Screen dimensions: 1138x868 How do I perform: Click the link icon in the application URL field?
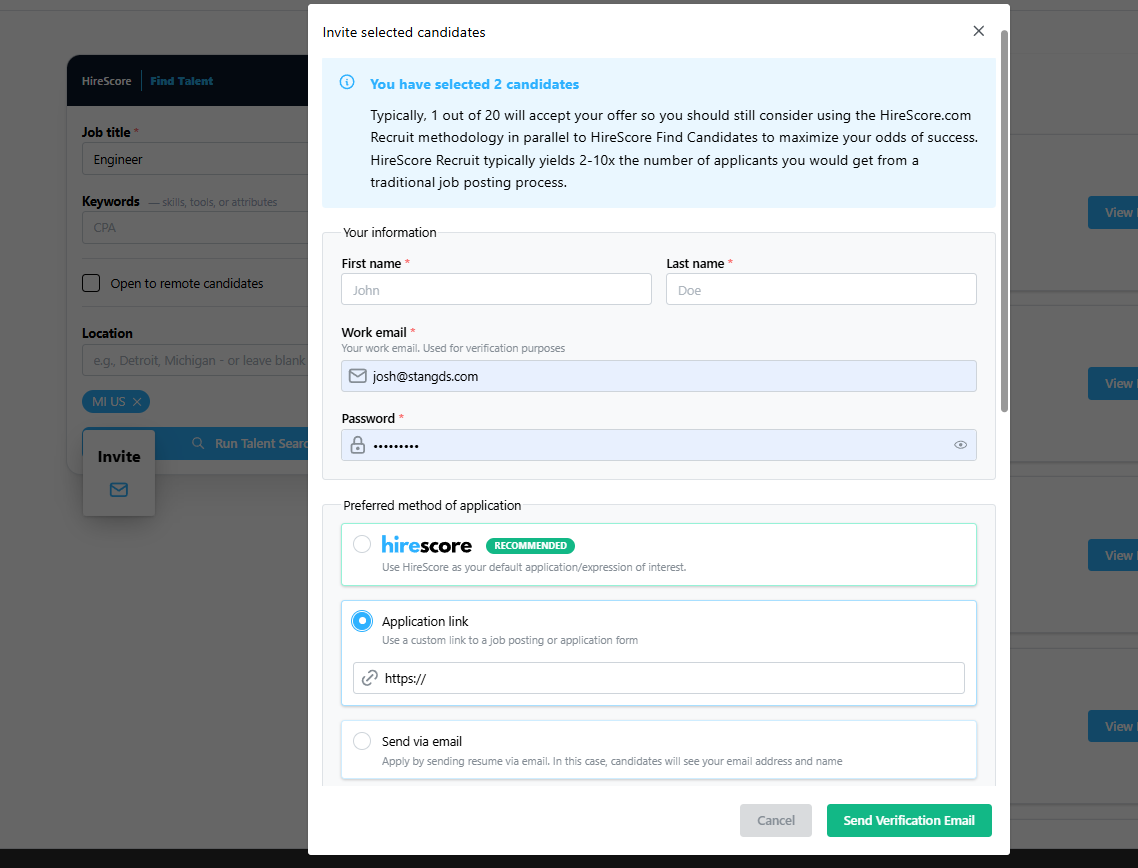pyautogui.click(x=369, y=678)
